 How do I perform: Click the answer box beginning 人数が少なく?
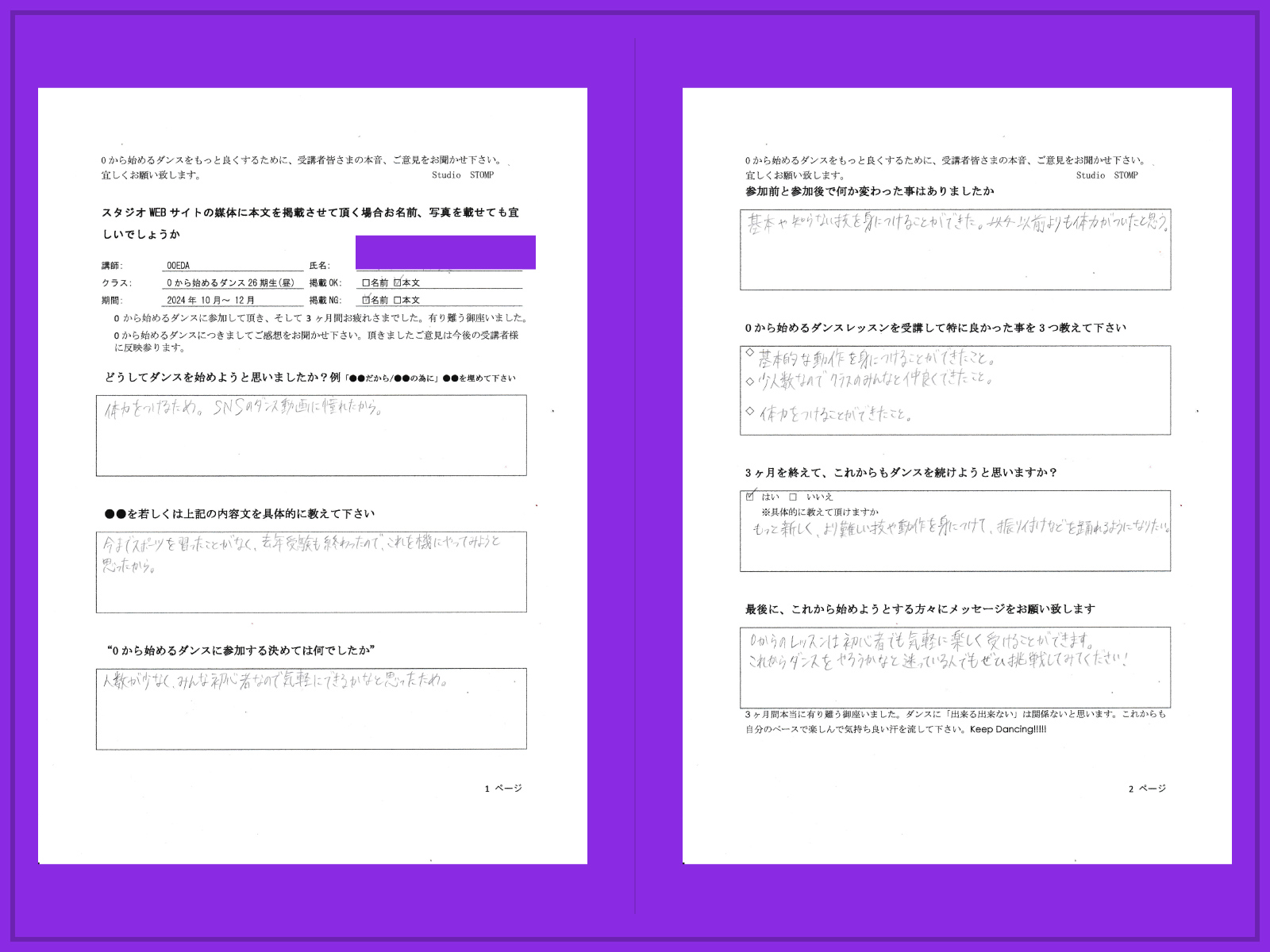click(311, 708)
